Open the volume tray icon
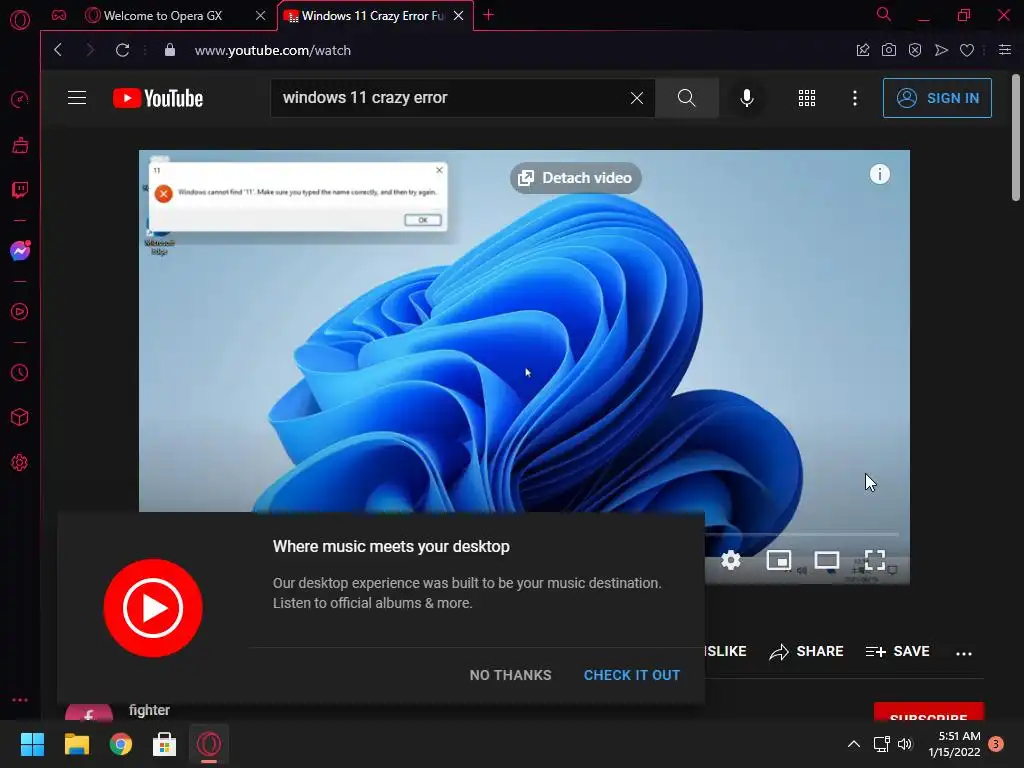This screenshot has height=768, width=1024. coord(904,744)
